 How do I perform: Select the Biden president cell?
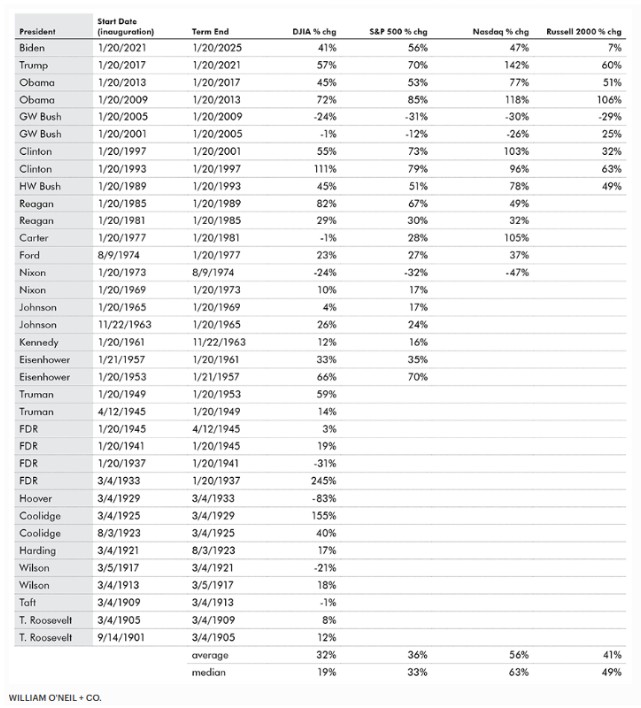pyautogui.click(x=32, y=48)
